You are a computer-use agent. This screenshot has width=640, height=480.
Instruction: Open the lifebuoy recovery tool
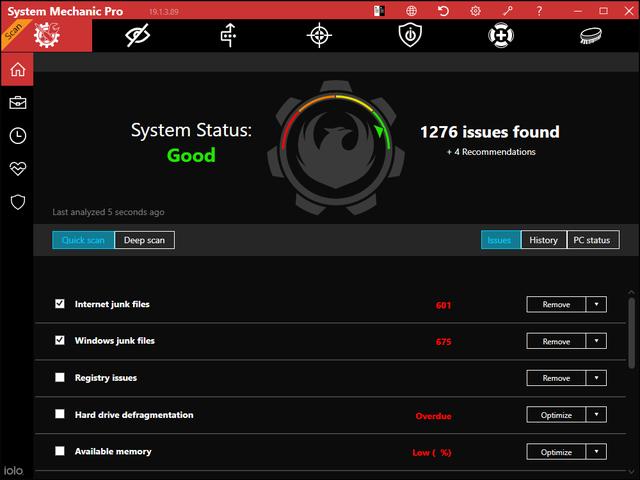point(501,36)
